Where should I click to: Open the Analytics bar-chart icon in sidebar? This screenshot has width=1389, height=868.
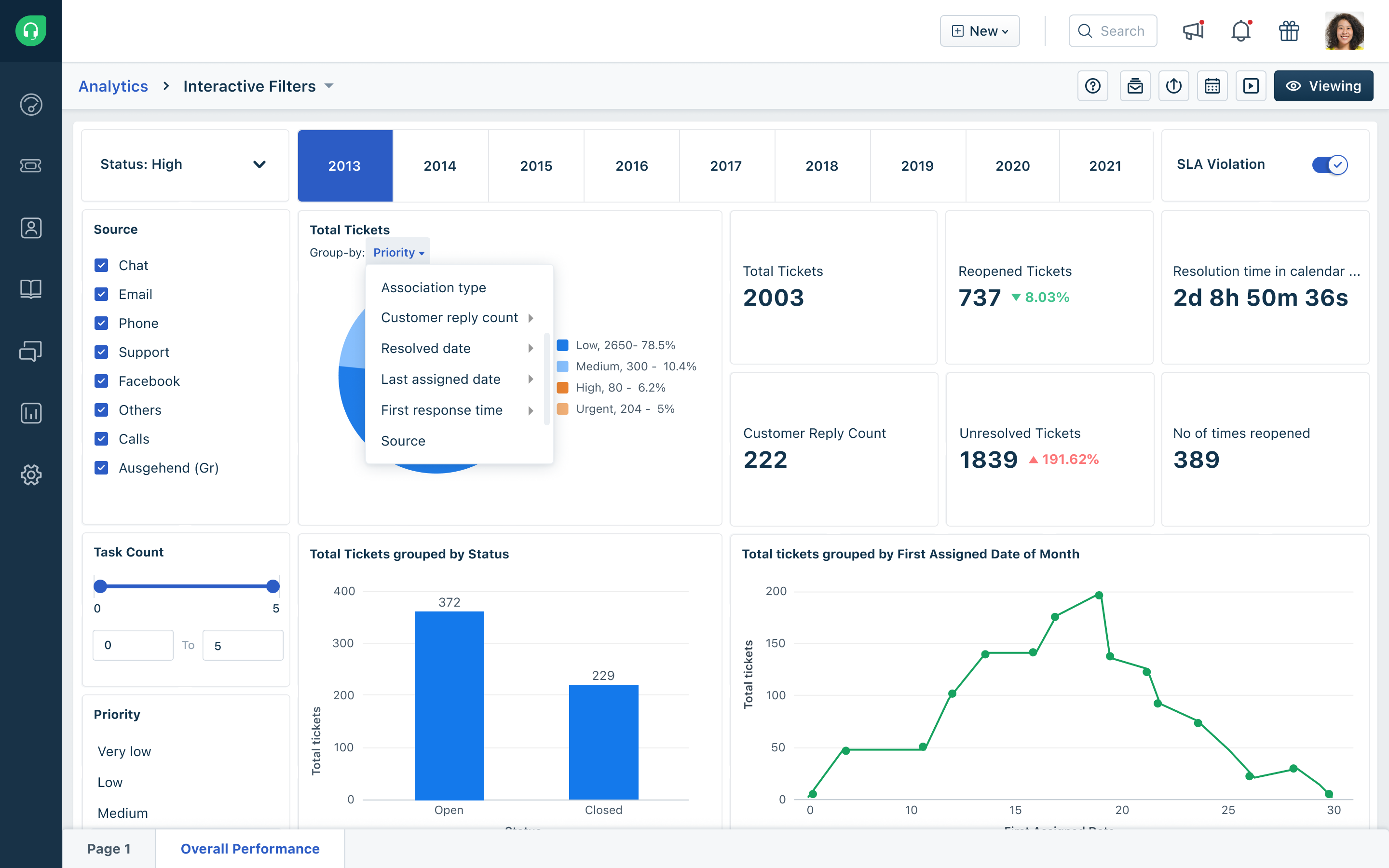click(30, 413)
